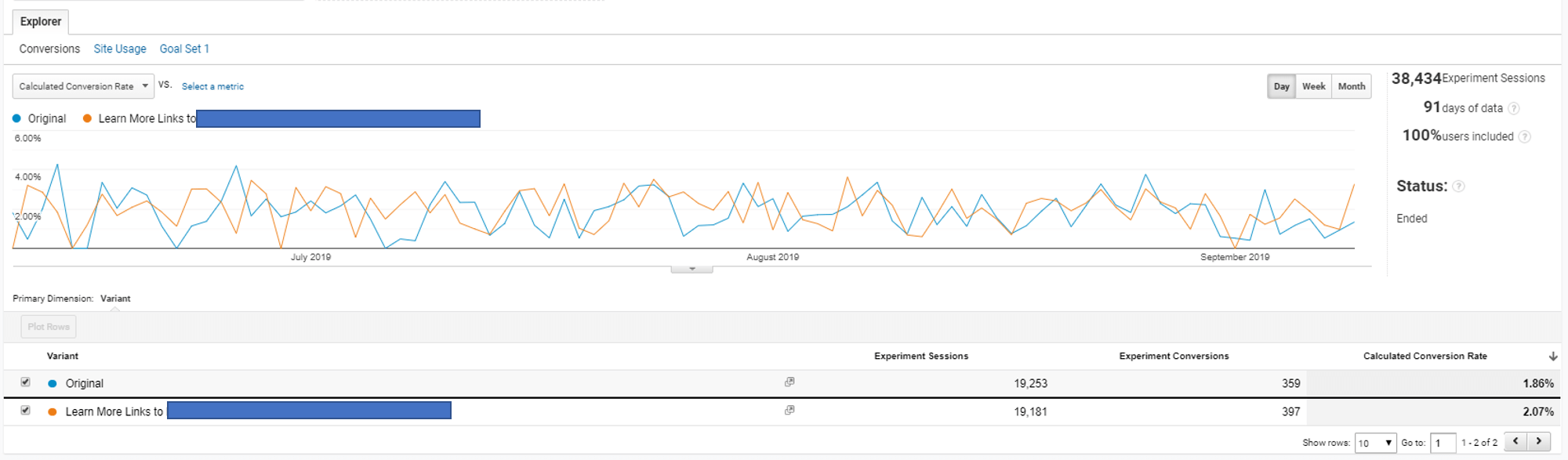This screenshot has width=1568, height=460.
Task: Click the orange legend dot in chart
Action: click(87, 119)
